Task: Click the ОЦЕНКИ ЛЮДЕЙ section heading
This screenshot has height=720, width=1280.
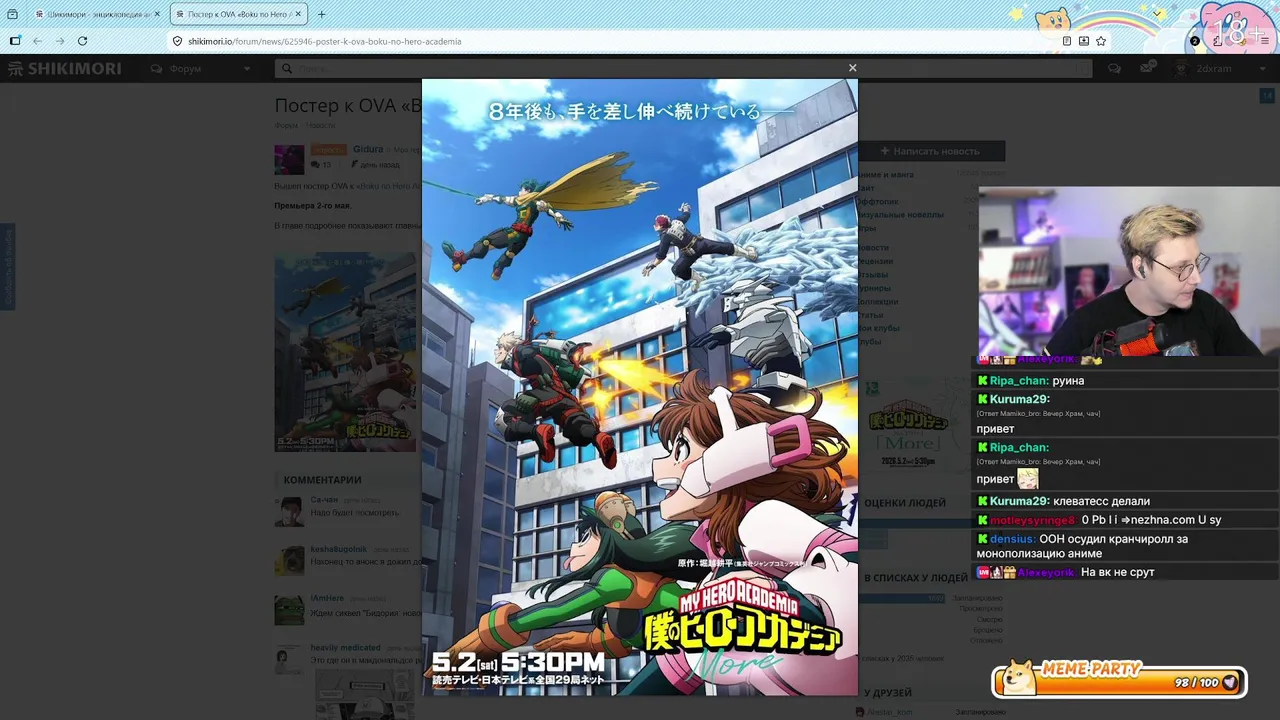Action: 905,503
